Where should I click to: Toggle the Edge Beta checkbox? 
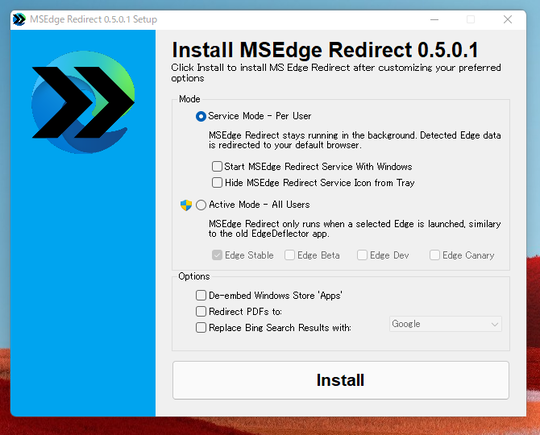pos(290,255)
